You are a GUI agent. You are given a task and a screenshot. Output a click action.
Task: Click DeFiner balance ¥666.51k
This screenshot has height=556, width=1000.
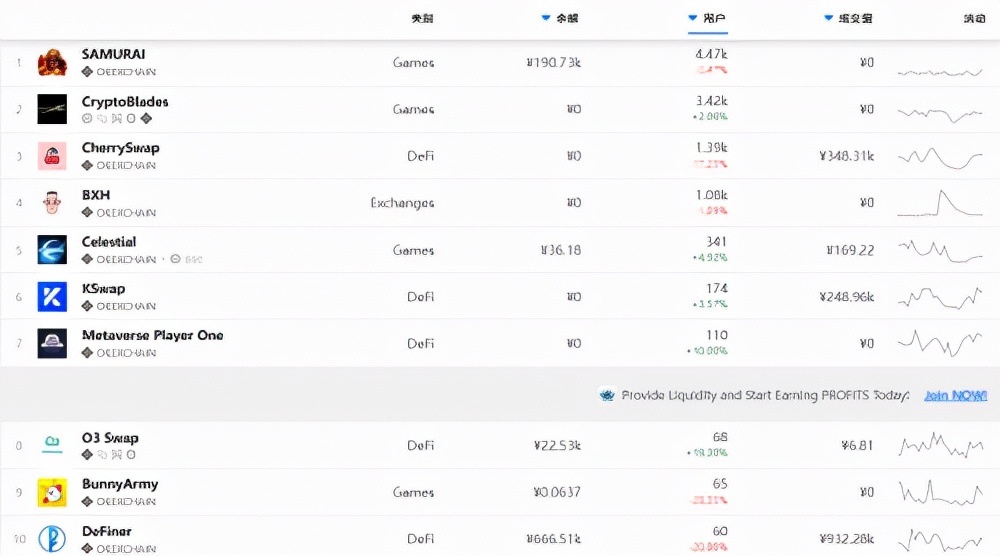click(x=554, y=539)
